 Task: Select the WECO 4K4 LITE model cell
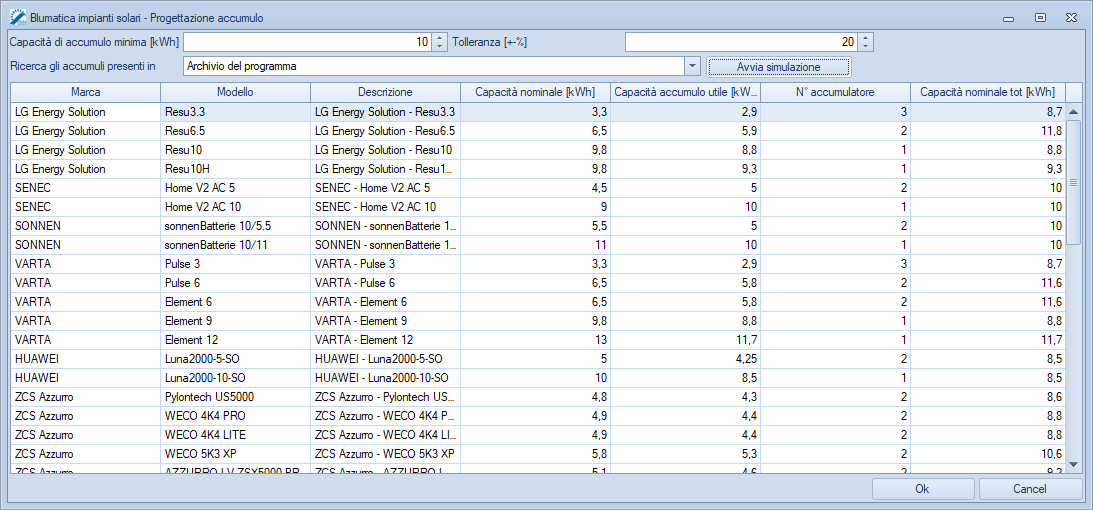tap(235, 435)
